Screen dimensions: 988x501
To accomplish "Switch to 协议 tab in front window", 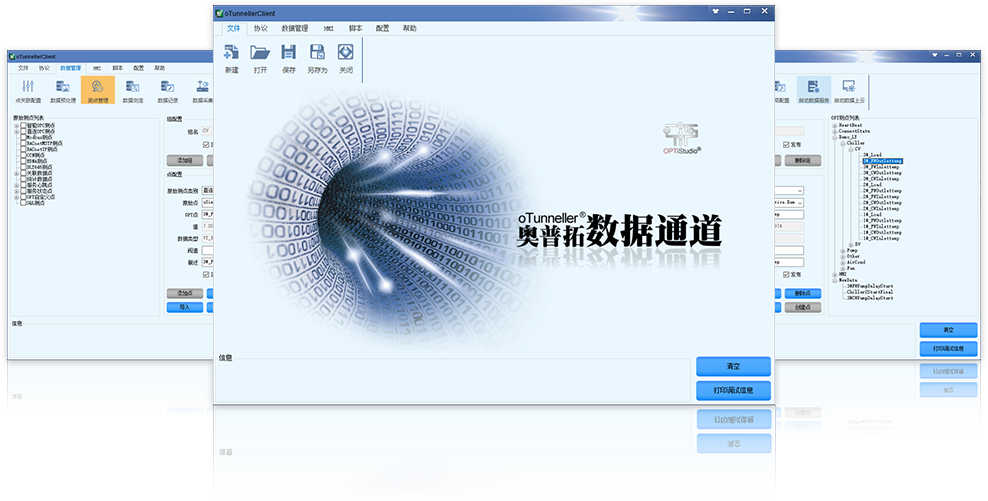I will coord(260,28).
